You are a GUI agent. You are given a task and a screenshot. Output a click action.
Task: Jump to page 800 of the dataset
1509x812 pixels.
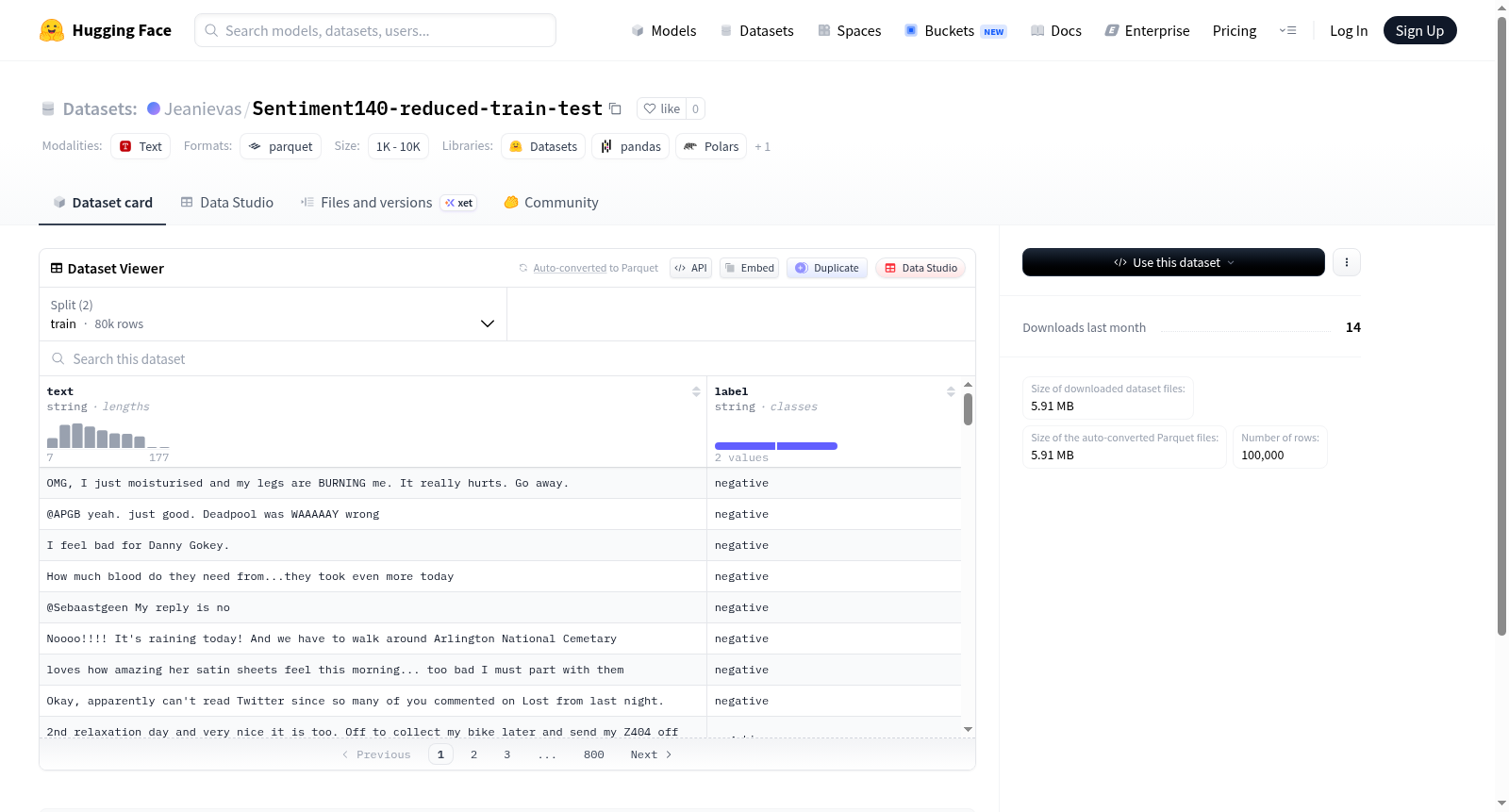click(594, 754)
